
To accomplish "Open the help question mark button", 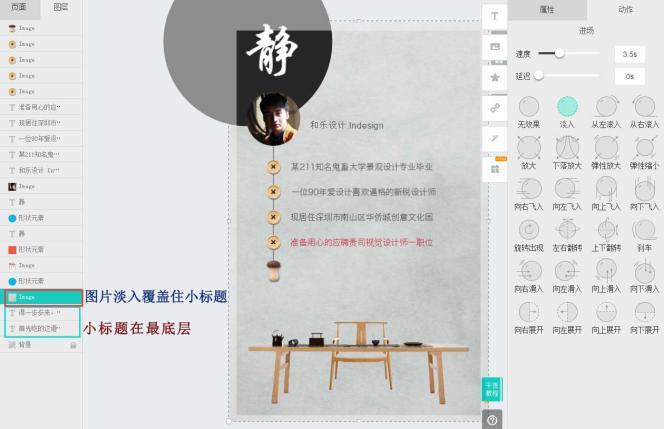I will pos(492,420).
